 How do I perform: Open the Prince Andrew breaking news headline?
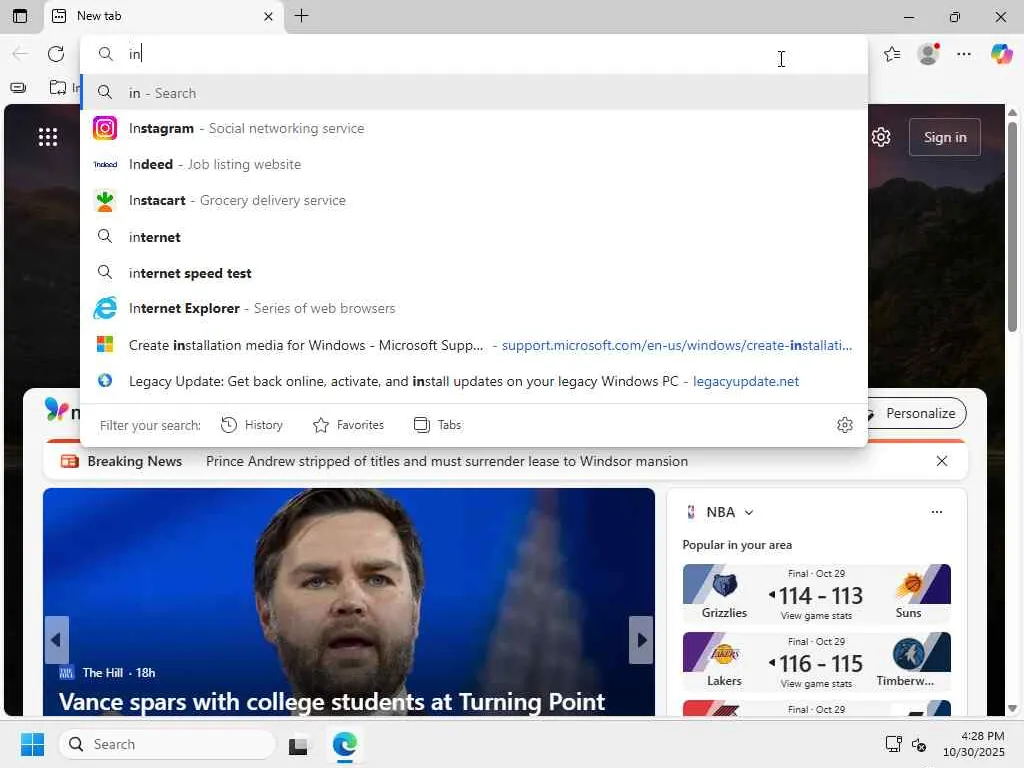tap(447, 461)
